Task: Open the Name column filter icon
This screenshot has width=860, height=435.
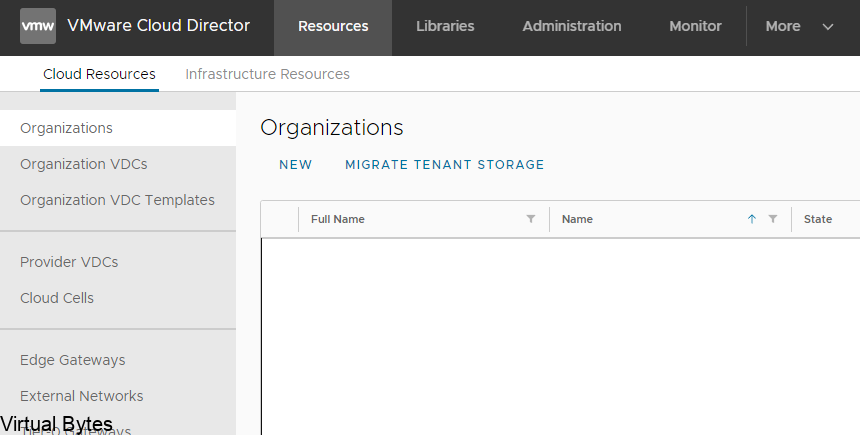Action: point(772,219)
